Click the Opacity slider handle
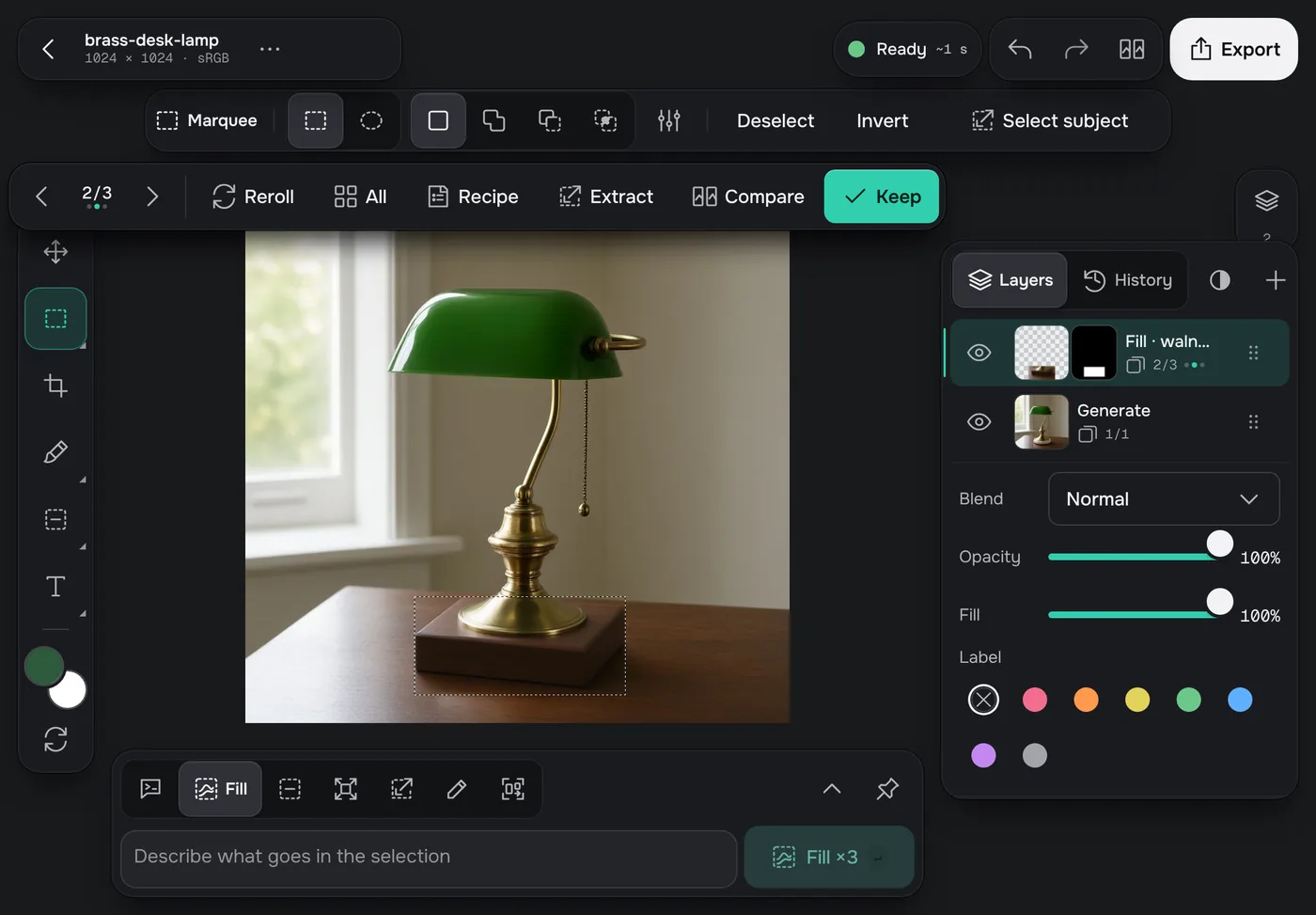 tap(1219, 544)
